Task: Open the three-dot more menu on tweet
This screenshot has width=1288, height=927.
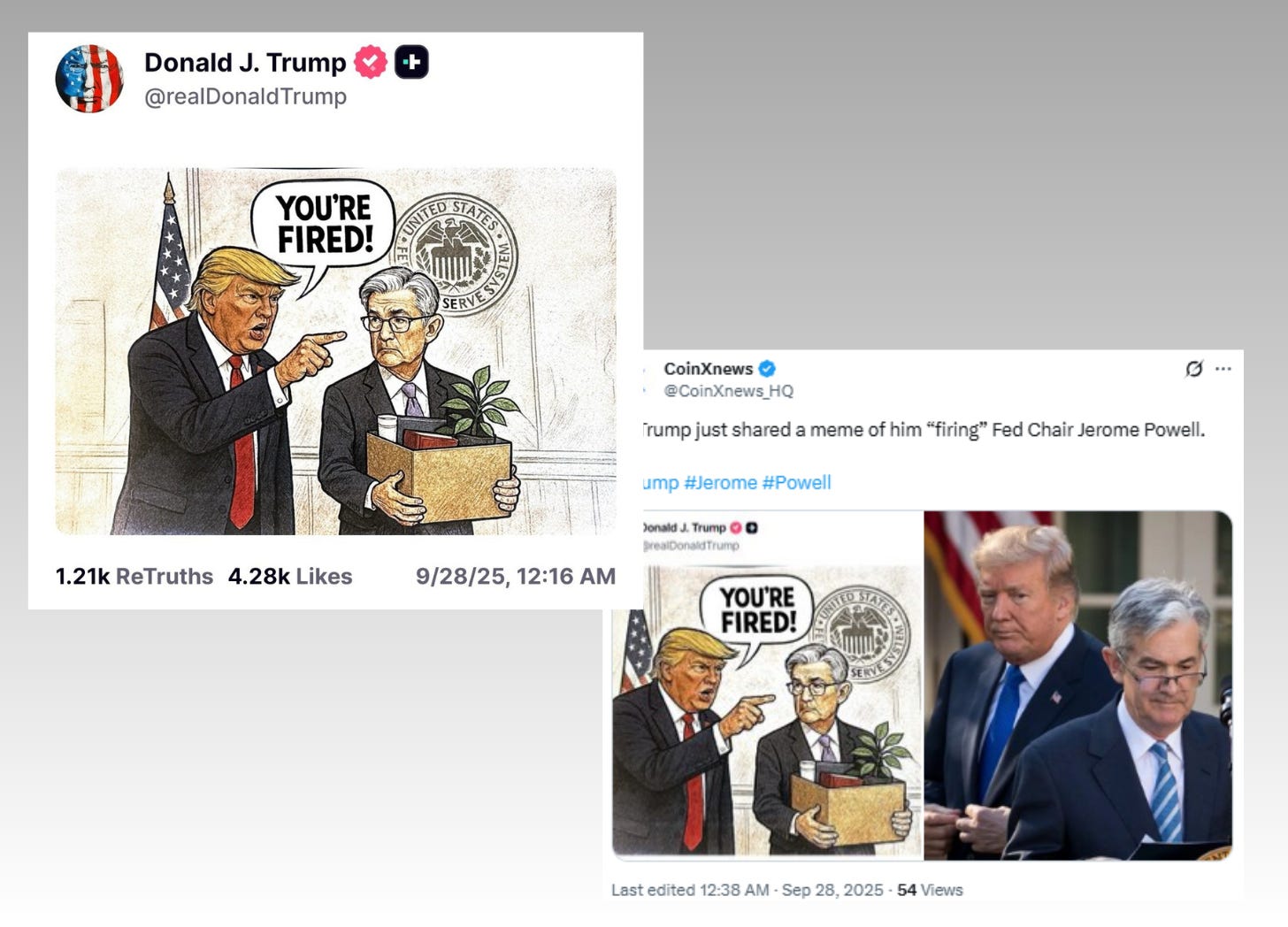Action: point(1223,369)
